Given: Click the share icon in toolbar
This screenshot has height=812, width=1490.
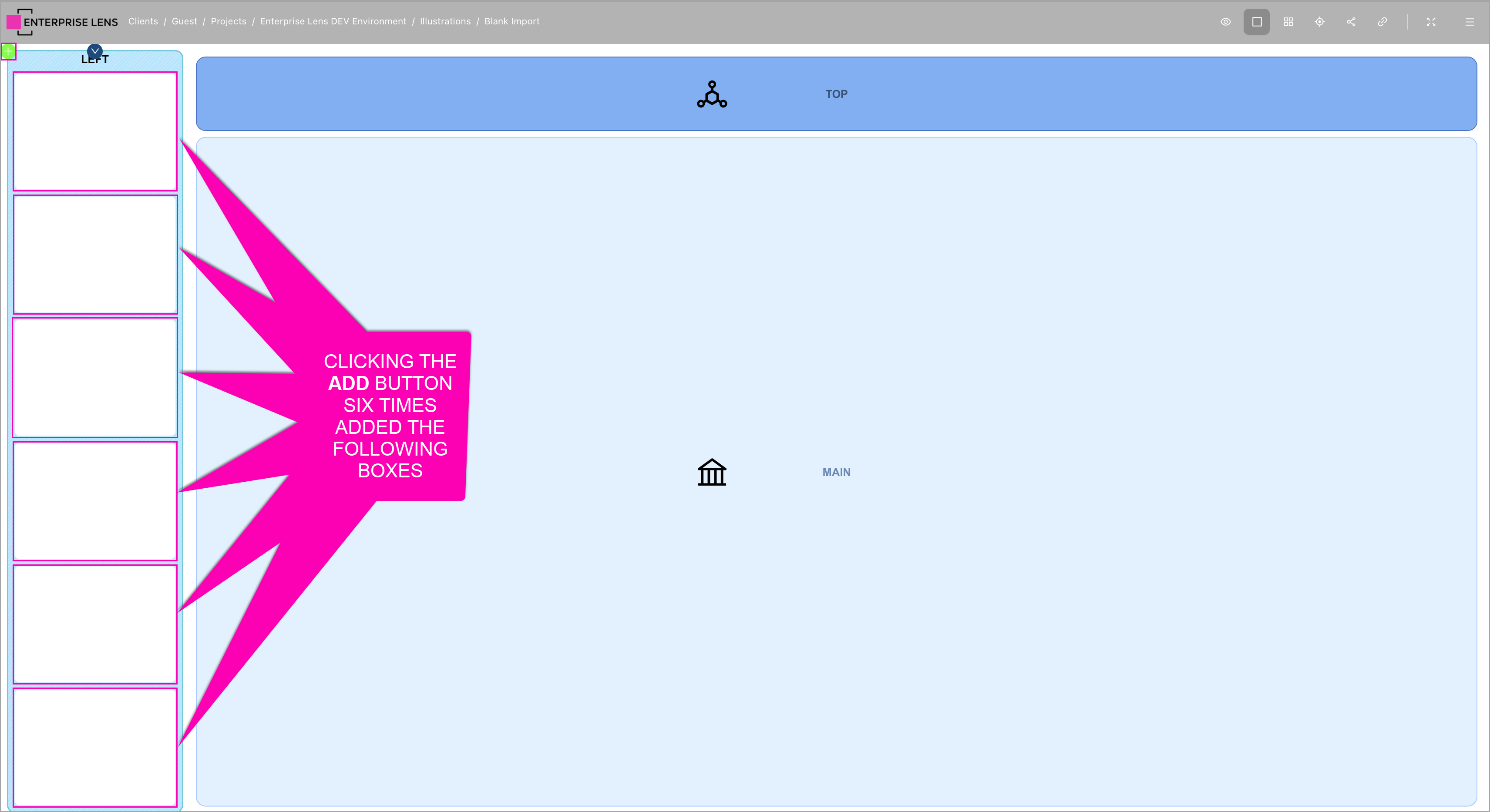Looking at the screenshot, I should pos(1351,22).
